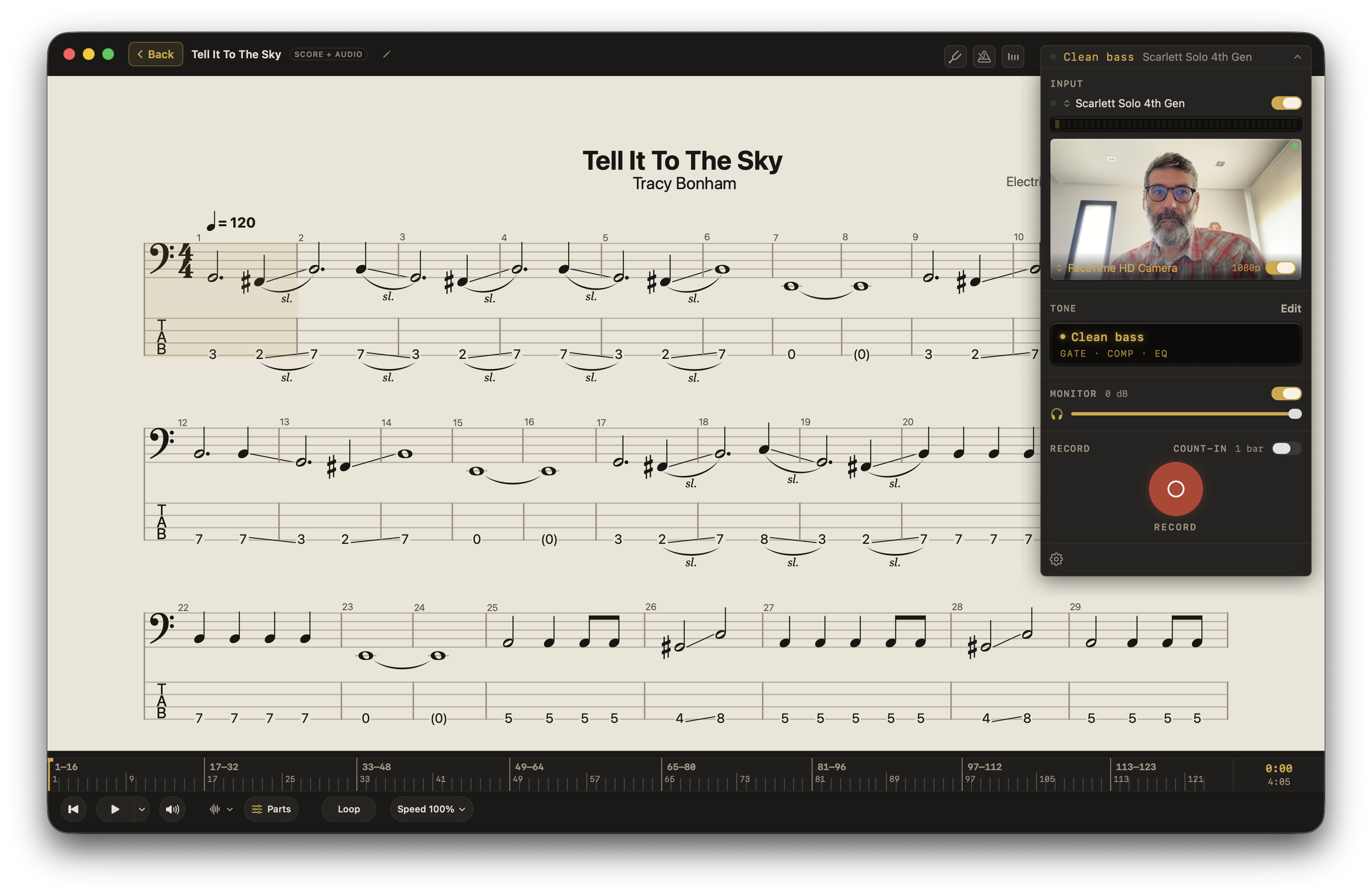Click the "0 dB" monitor level value

(x=1116, y=394)
